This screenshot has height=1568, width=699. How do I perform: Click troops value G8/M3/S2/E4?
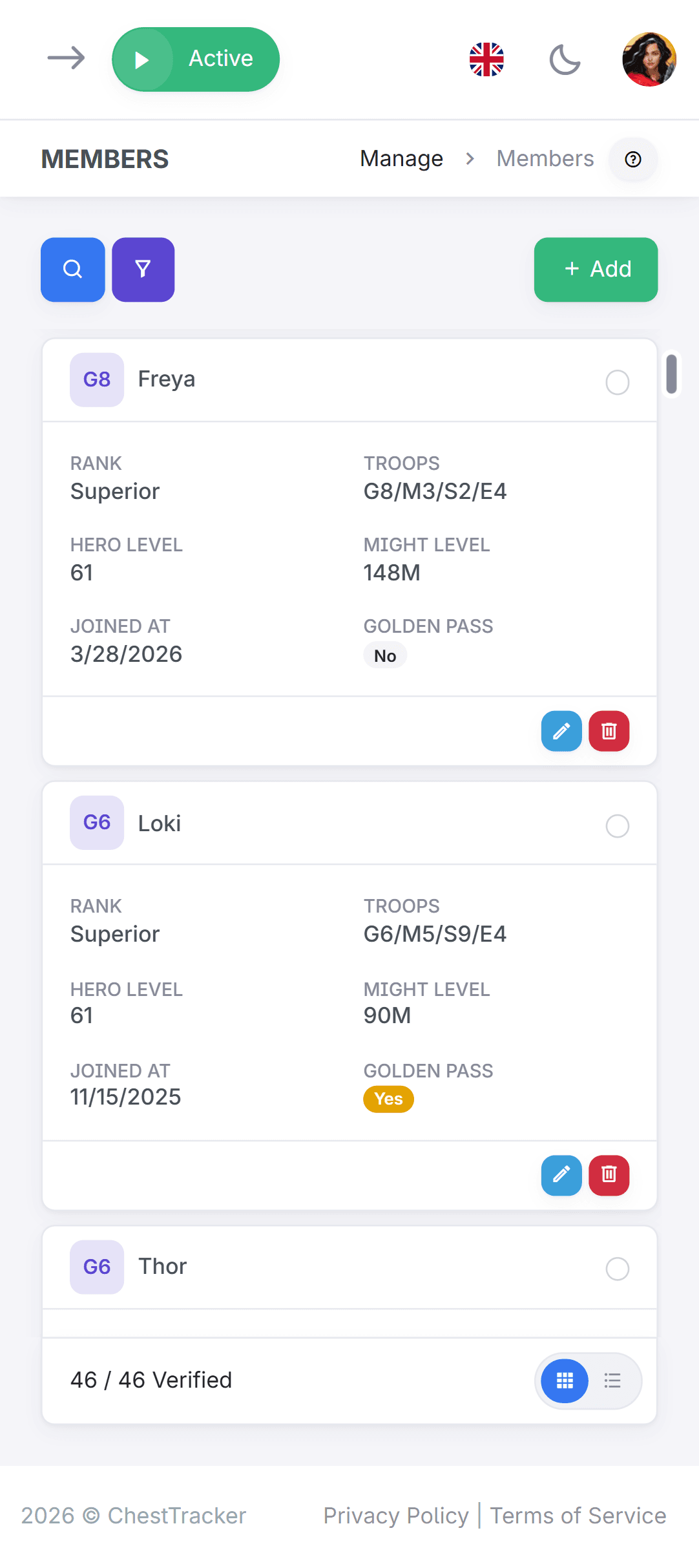435,491
